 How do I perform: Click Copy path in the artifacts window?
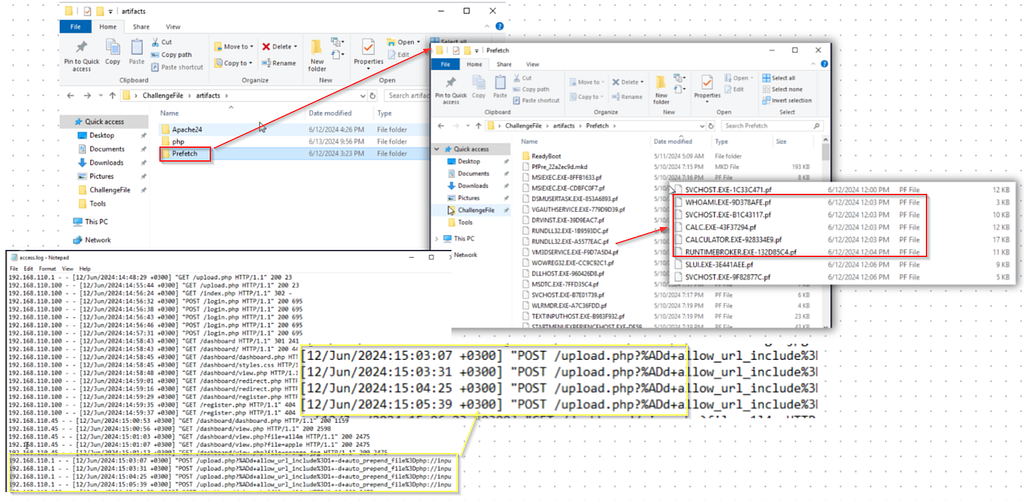pyautogui.click(x=171, y=55)
